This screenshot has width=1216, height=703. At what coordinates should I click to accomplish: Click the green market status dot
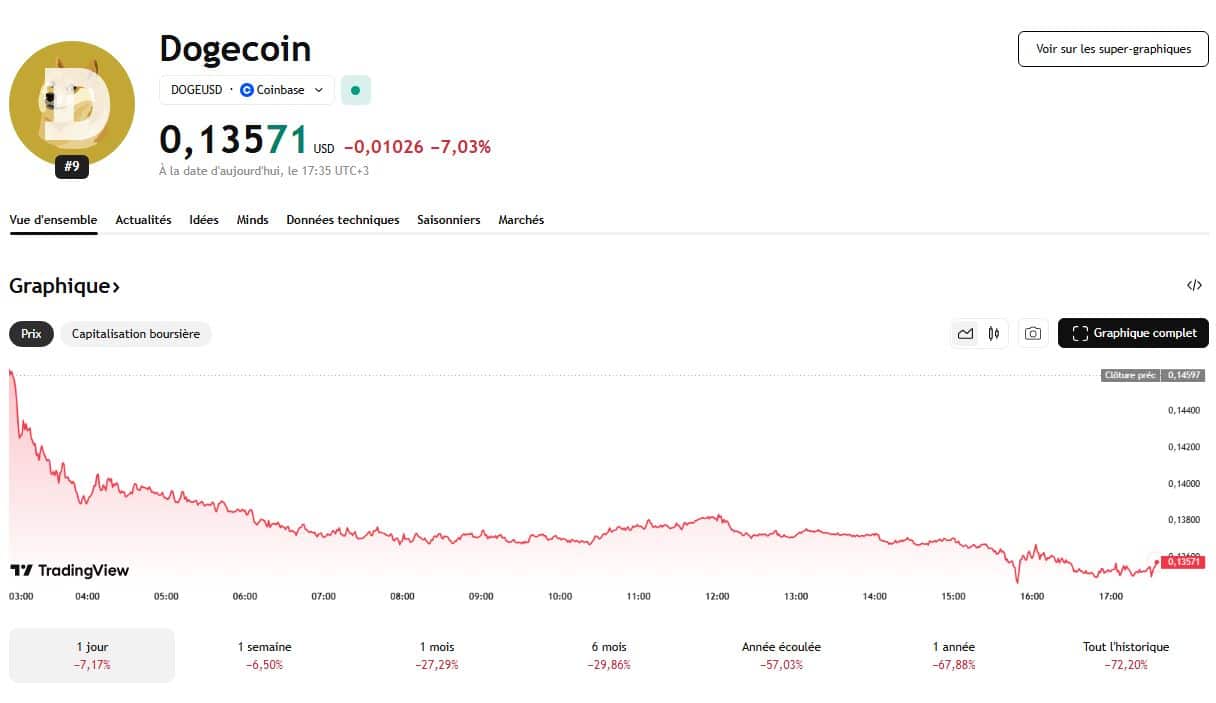(355, 89)
